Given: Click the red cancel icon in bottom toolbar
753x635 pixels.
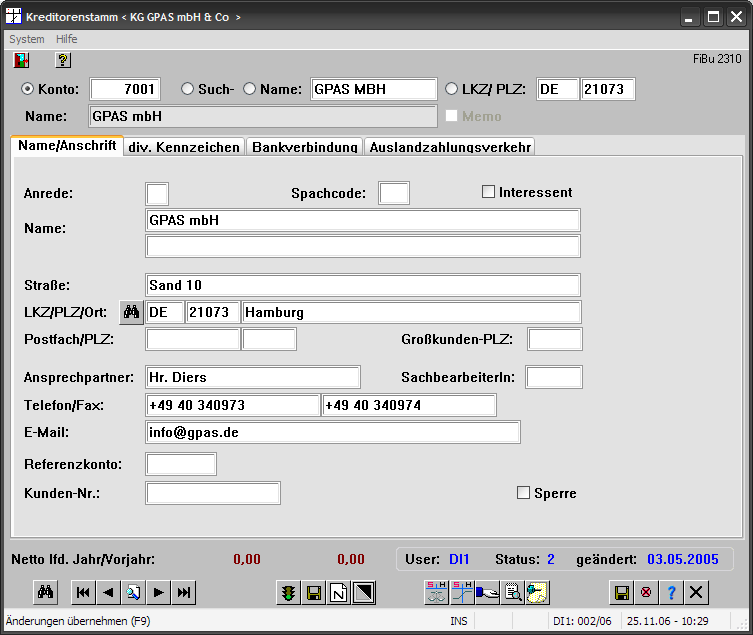Looking at the screenshot, I should tap(646, 593).
